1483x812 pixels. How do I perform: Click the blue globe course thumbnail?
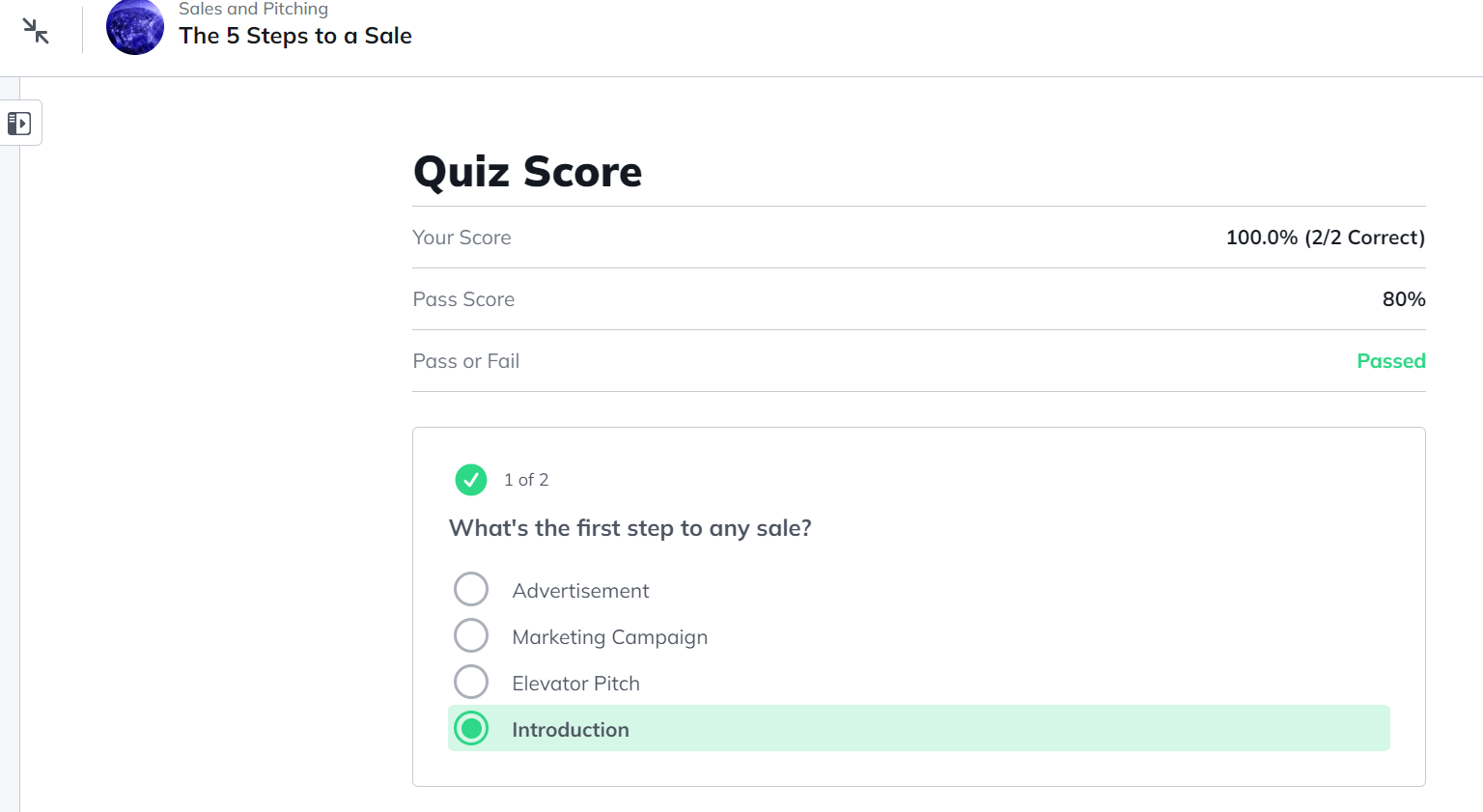pyautogui.click(x=135, y=27)
